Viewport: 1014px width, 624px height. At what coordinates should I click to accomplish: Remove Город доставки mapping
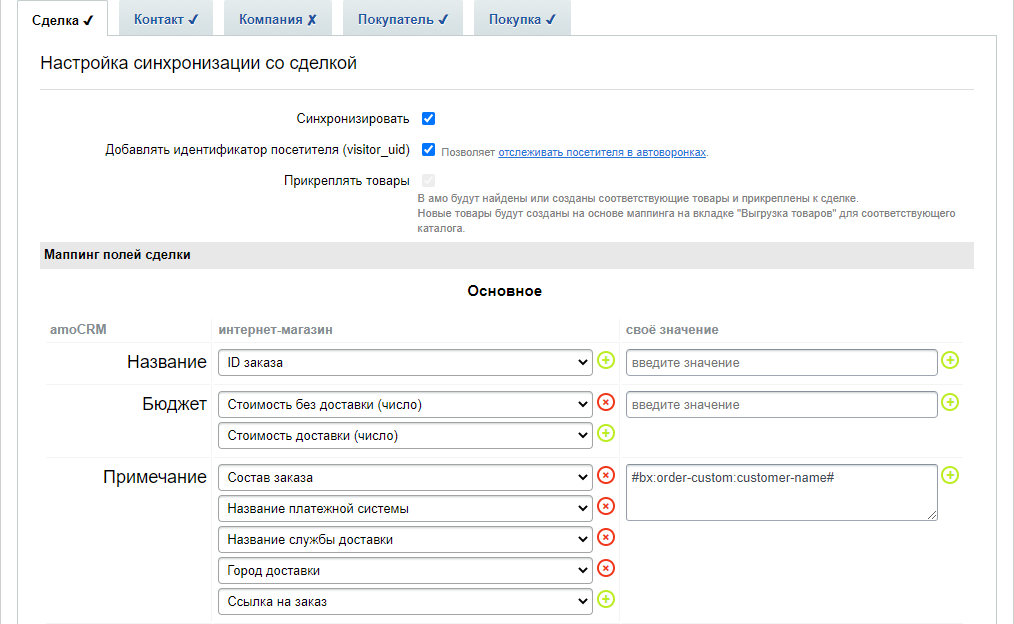pyautogui.click(x=606, y=568)
